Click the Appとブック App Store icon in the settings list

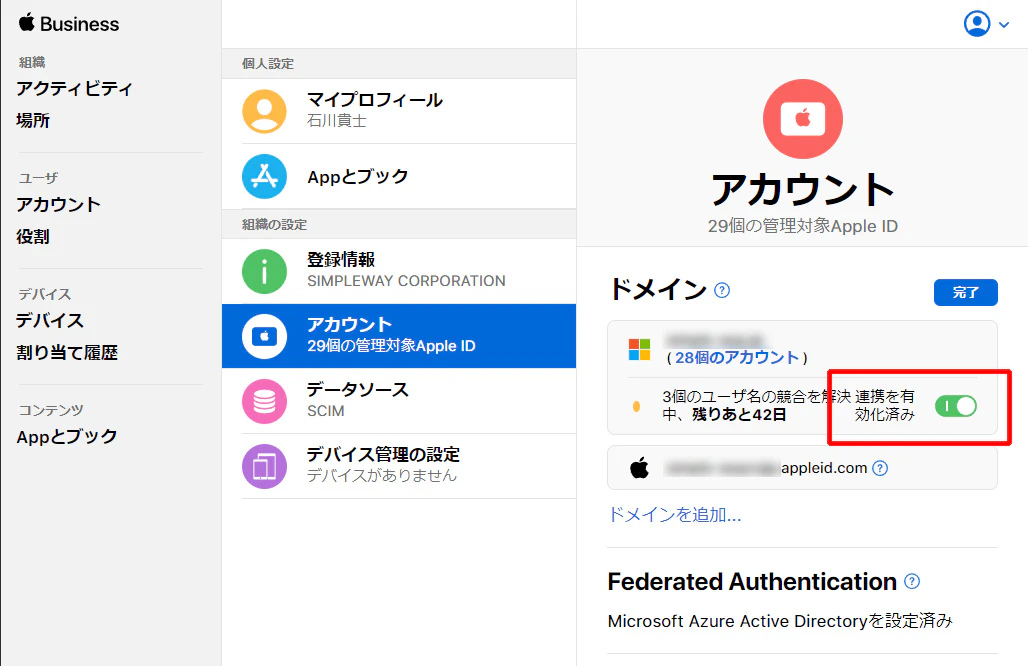point(264,176)
